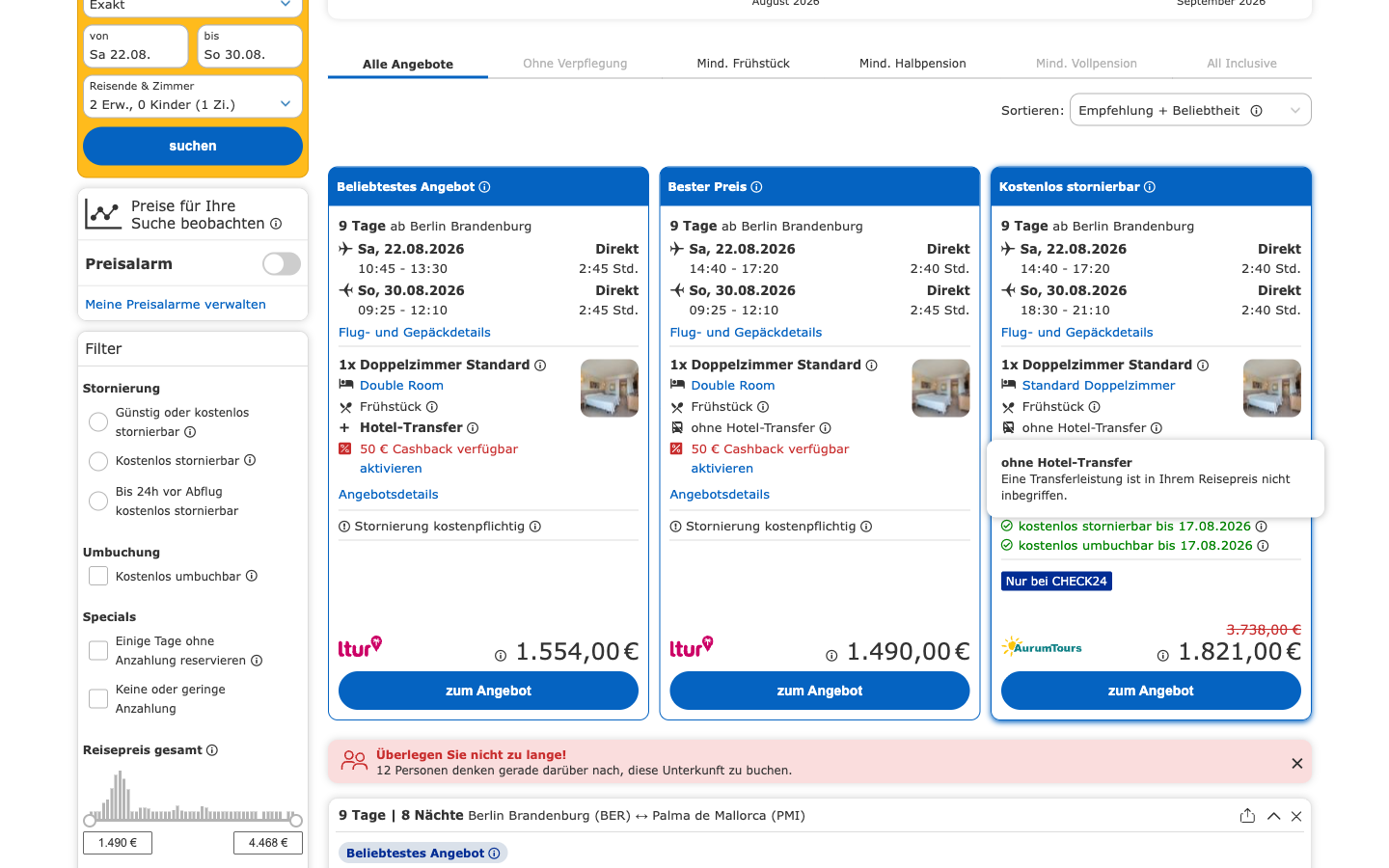Switch to Ohne Verpflegung tab
Screen dimensions: 1389x868
(575, 64)
